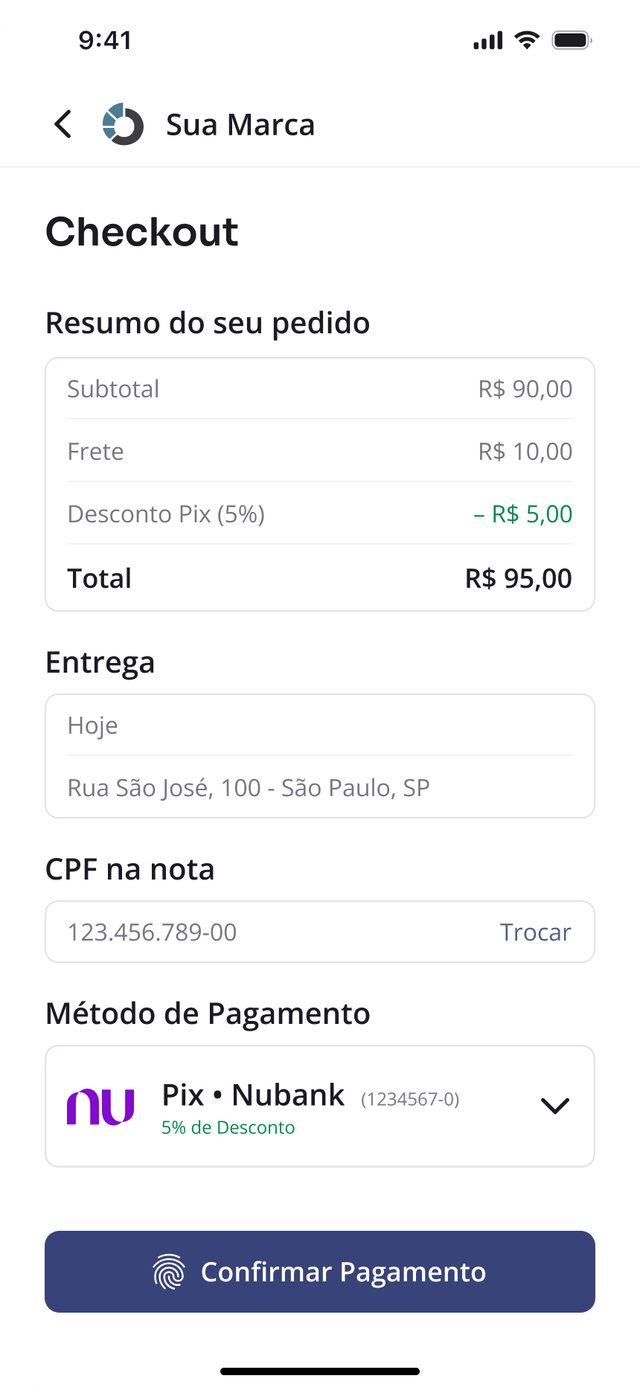Tap the battery status icon
Viewport: 640px width, 1387px height.
click(572, 41)
